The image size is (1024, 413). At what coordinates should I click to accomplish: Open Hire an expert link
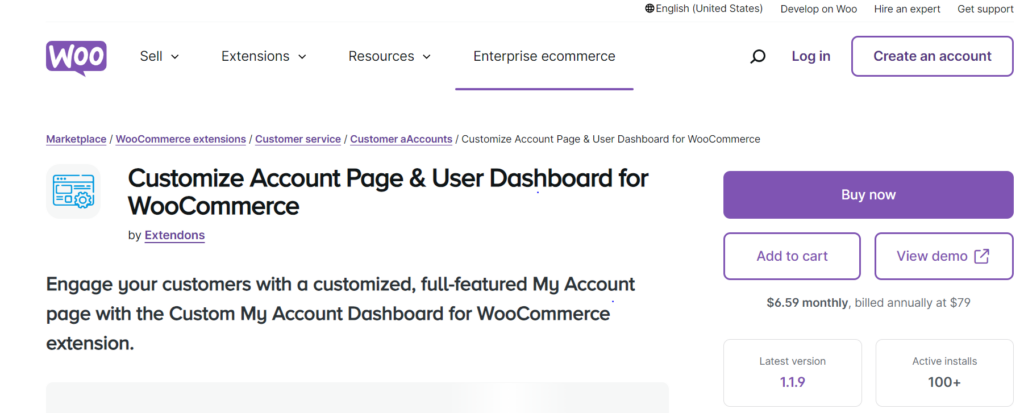click(x=907, y=9)
